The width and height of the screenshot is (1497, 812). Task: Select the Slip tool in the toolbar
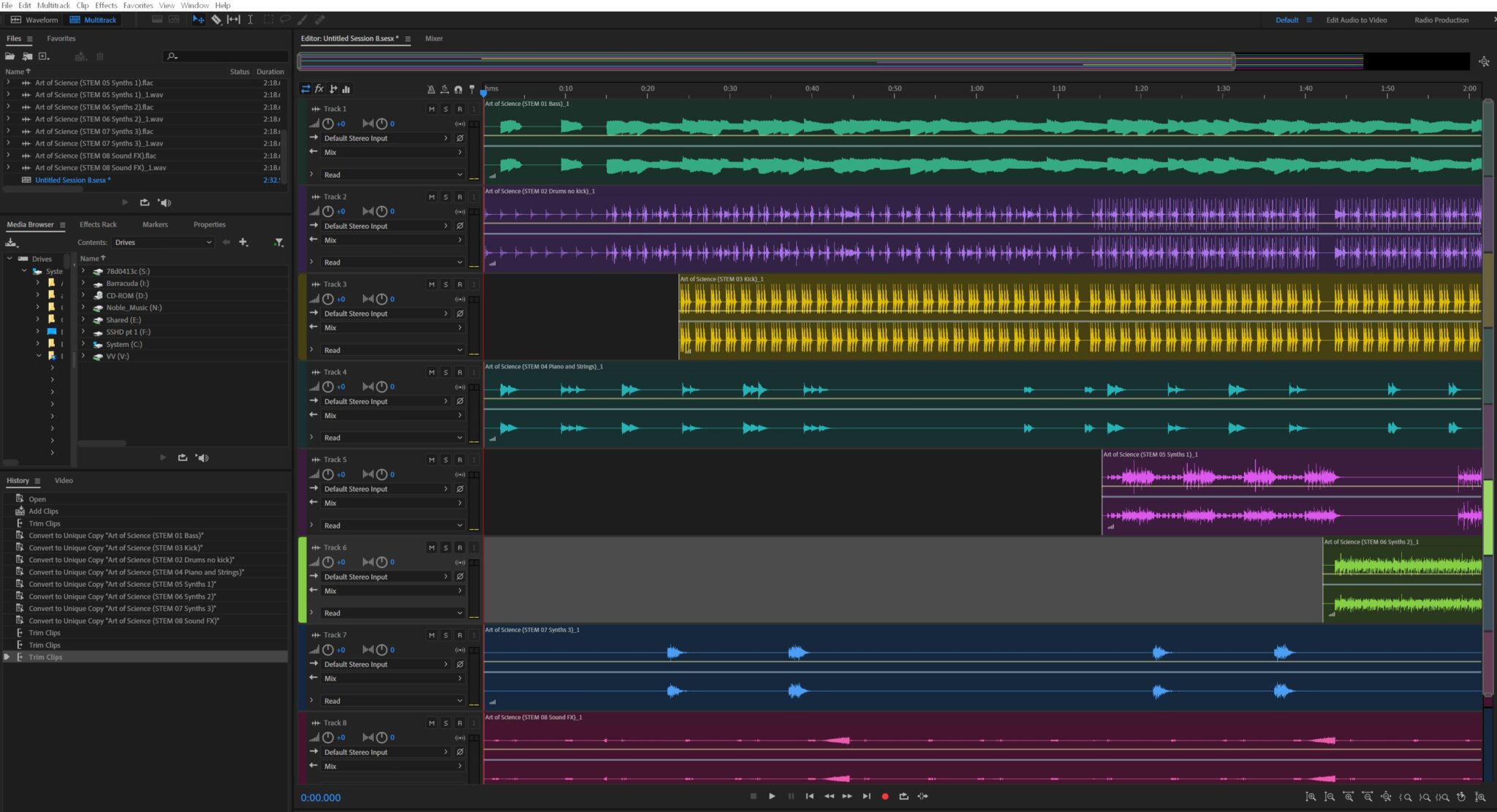point(233,20)
